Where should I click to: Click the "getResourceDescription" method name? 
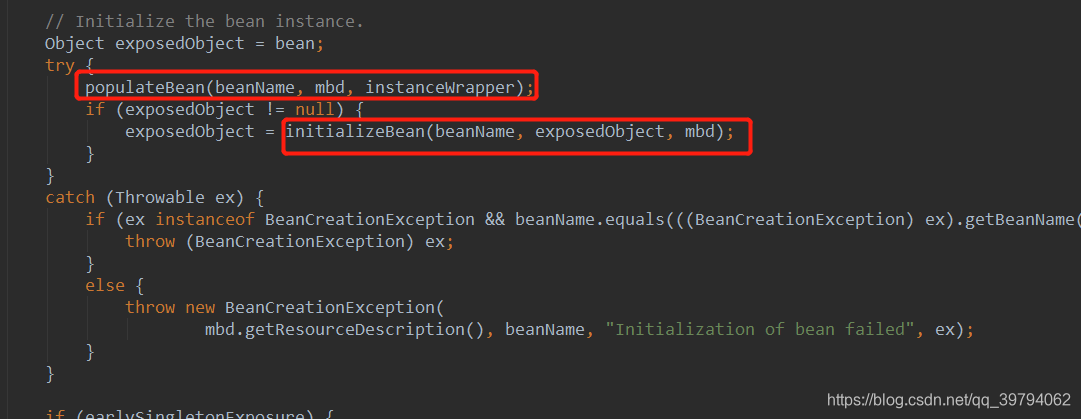pyautogui.click(x=355, y=329)
